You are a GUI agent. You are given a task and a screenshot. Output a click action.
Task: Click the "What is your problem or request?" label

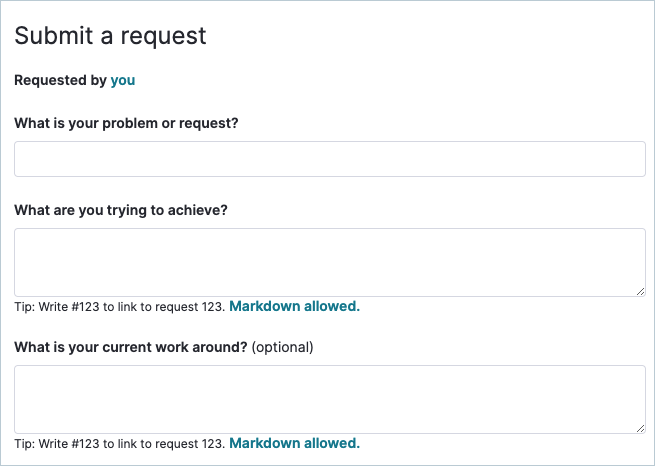126,123
